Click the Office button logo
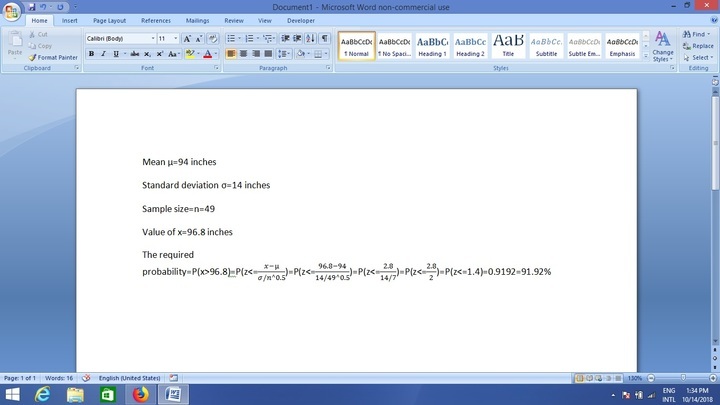This screenshot has width=720, height=405. pos(12,10)
